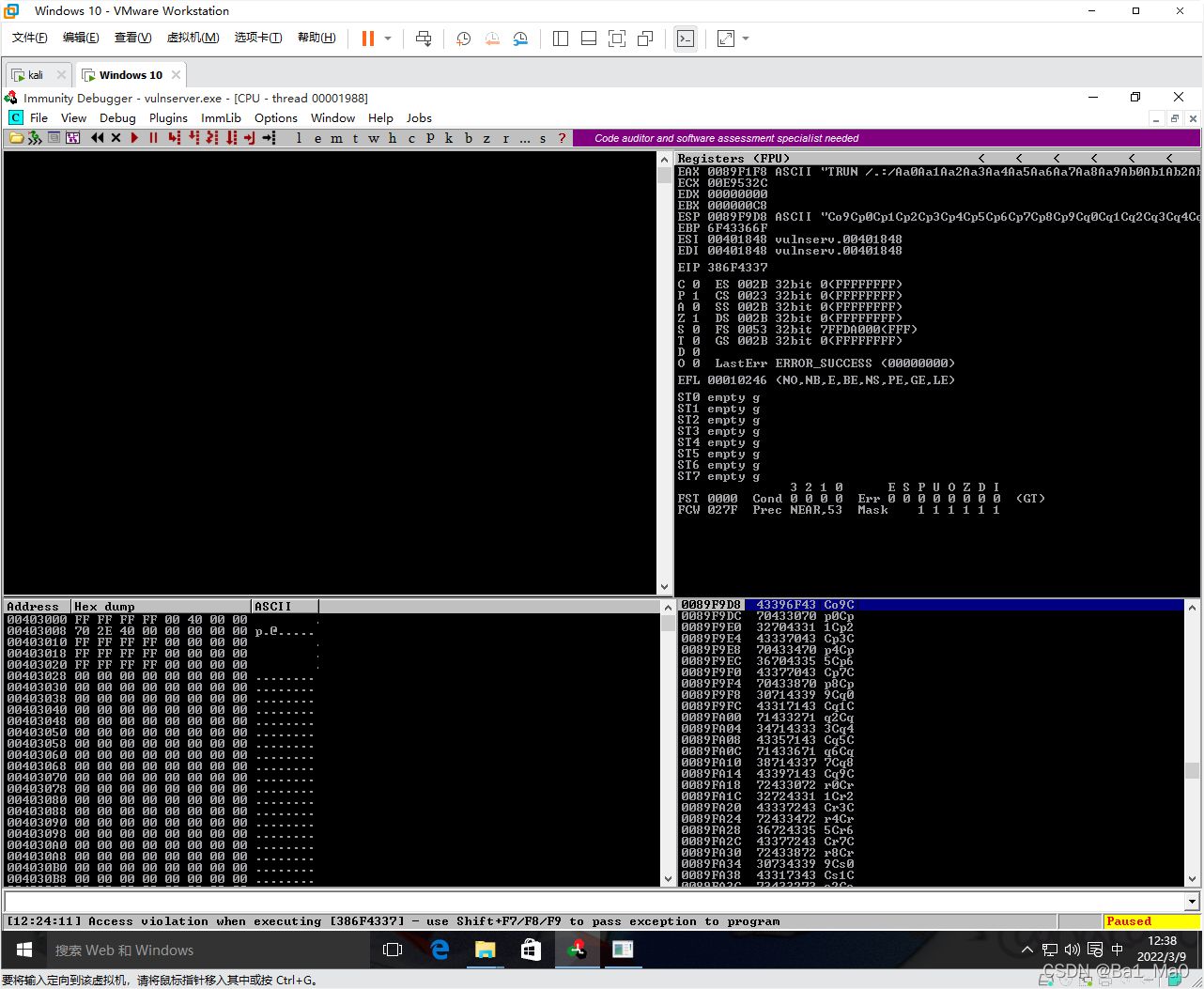Select stack row 0089F9D8 43396F43
This screenshot has height=989, width=1204.
click(930, 605)
